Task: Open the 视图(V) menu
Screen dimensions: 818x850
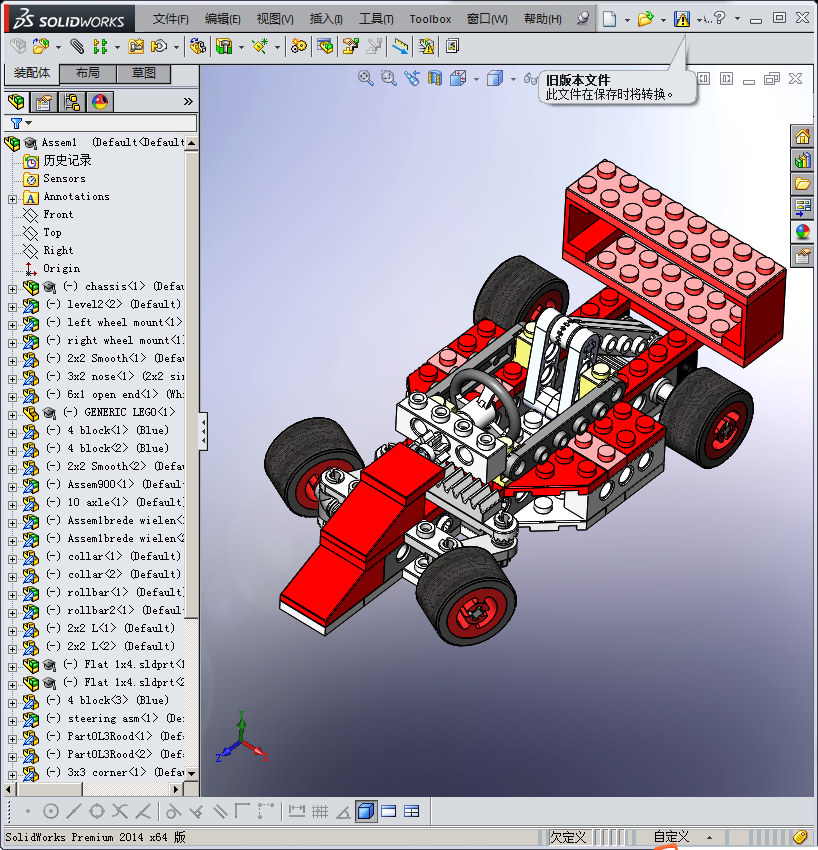Action: tap(275, 19)
